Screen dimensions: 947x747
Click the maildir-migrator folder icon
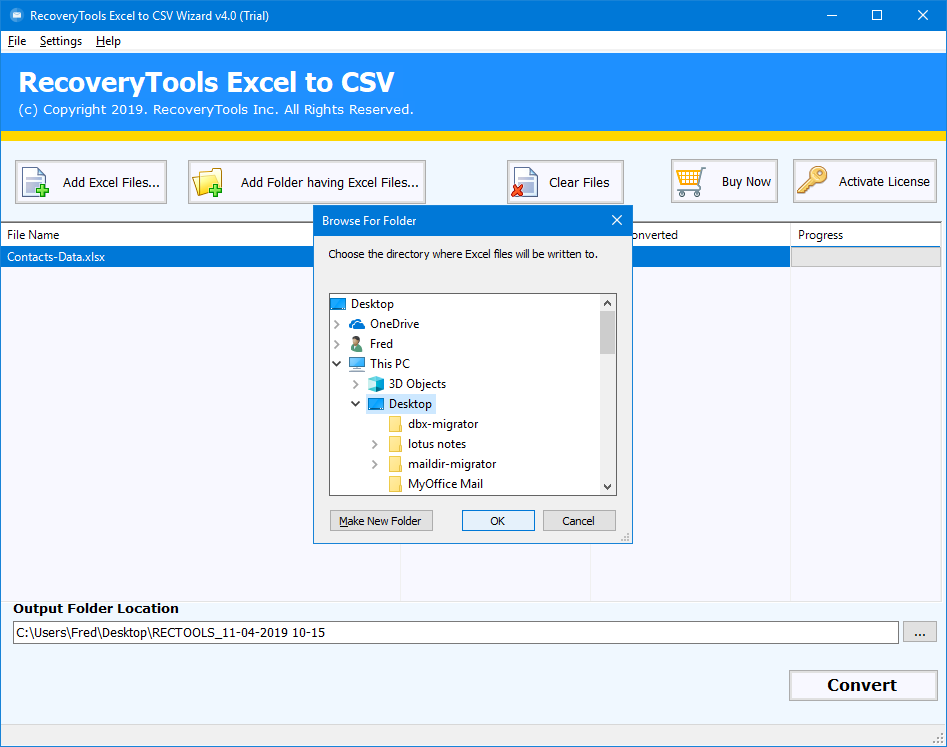tap(395, 464)
